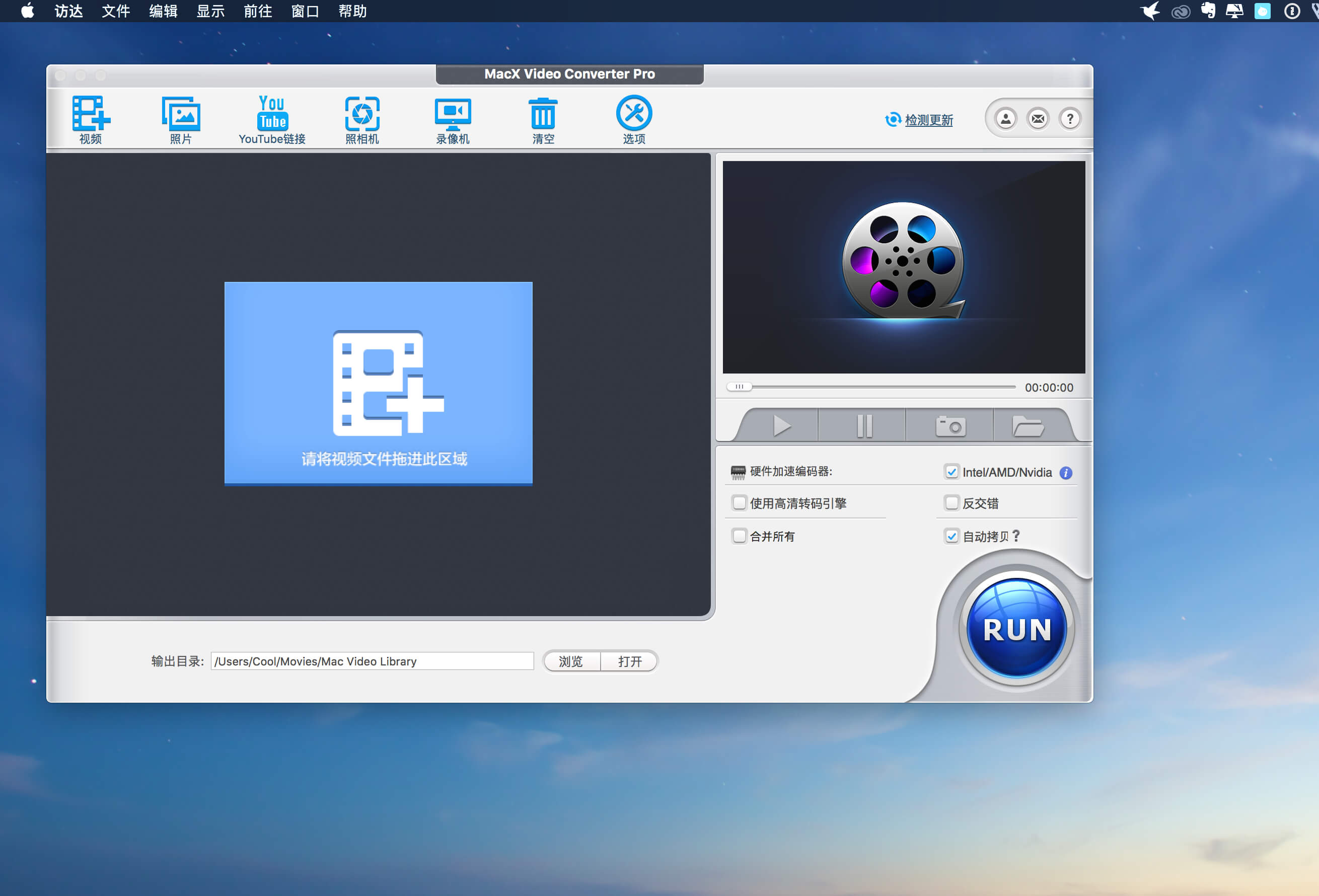
Task: Click the 视频 add video icon
Action: pyautogui.click(x=91, y=119)
